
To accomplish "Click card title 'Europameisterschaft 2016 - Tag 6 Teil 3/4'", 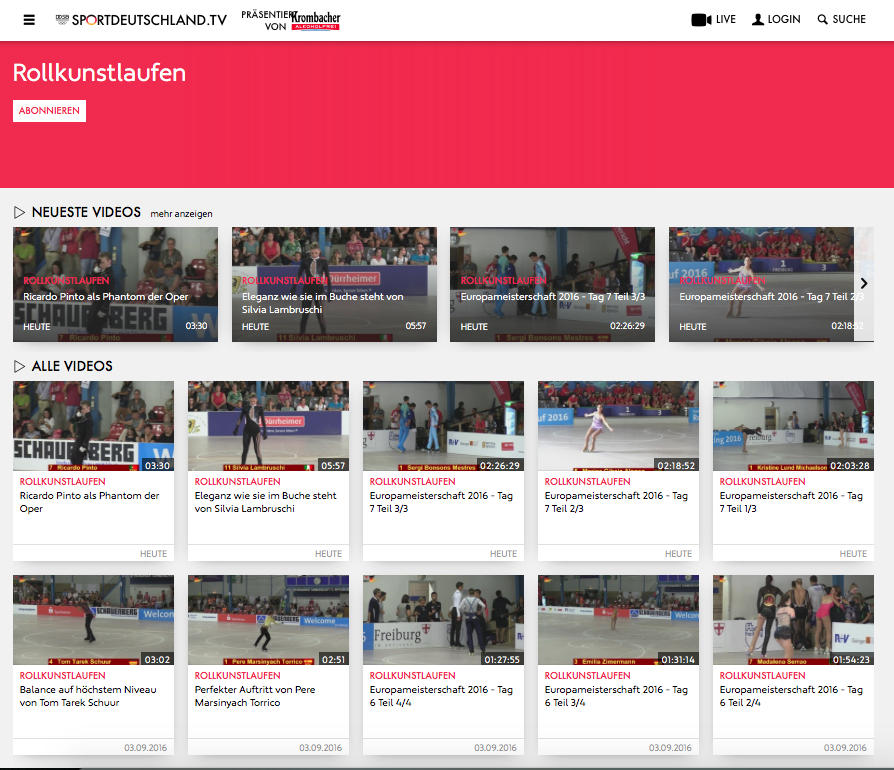I will click(x=616, y=696).
